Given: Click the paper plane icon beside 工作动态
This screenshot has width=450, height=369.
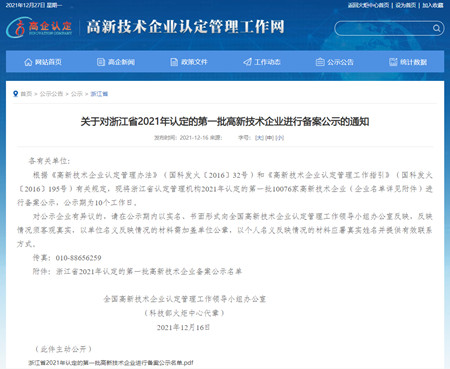Looking at the screenshot, I should point(247,62).
